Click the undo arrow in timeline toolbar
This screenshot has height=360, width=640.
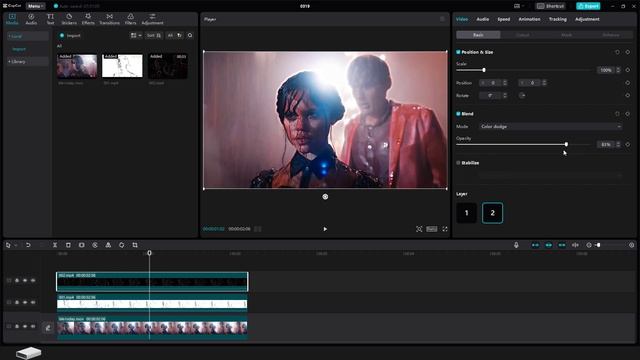click(x=28, y=245)
